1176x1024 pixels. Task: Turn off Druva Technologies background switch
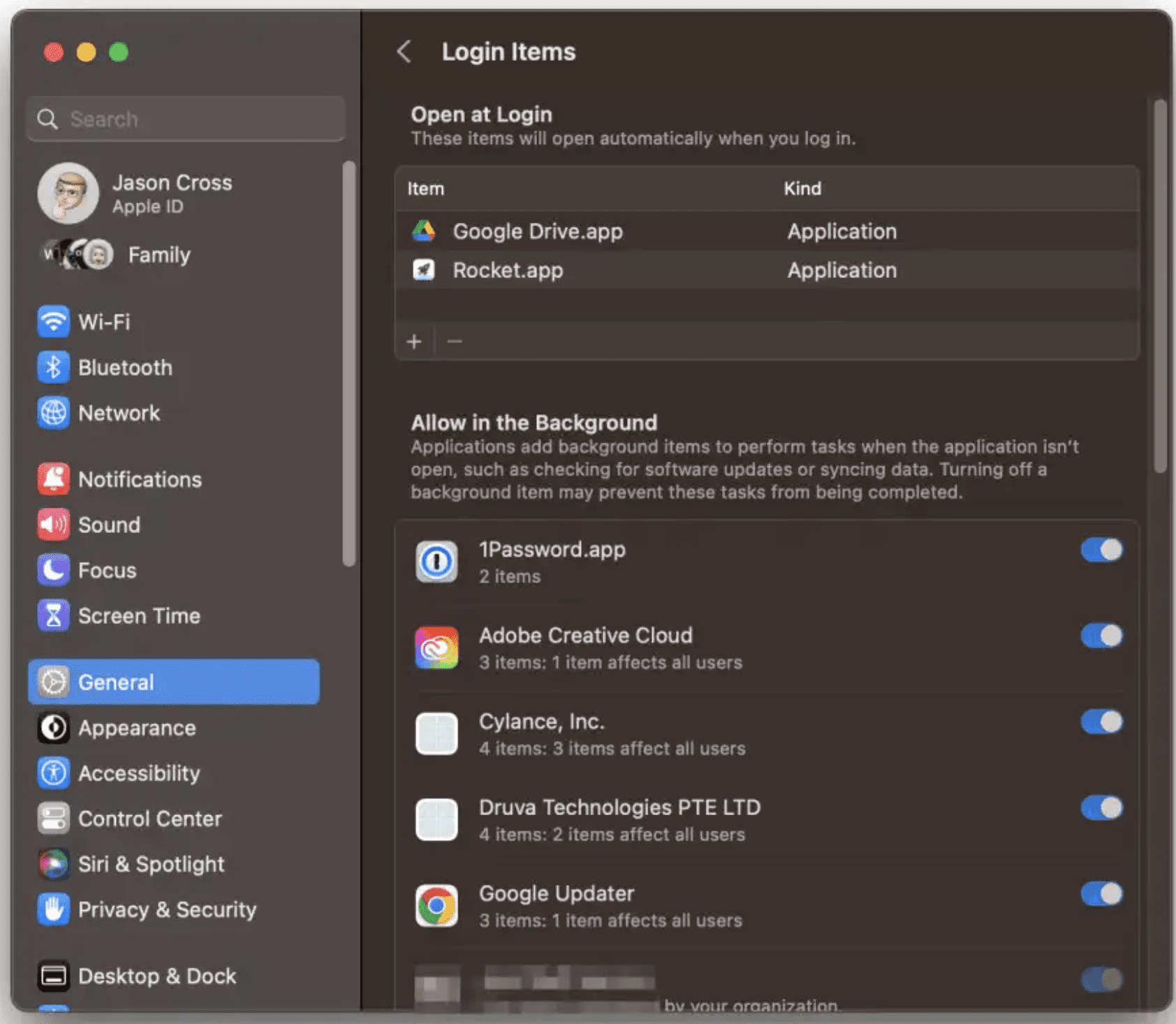tap(1101, 807)
